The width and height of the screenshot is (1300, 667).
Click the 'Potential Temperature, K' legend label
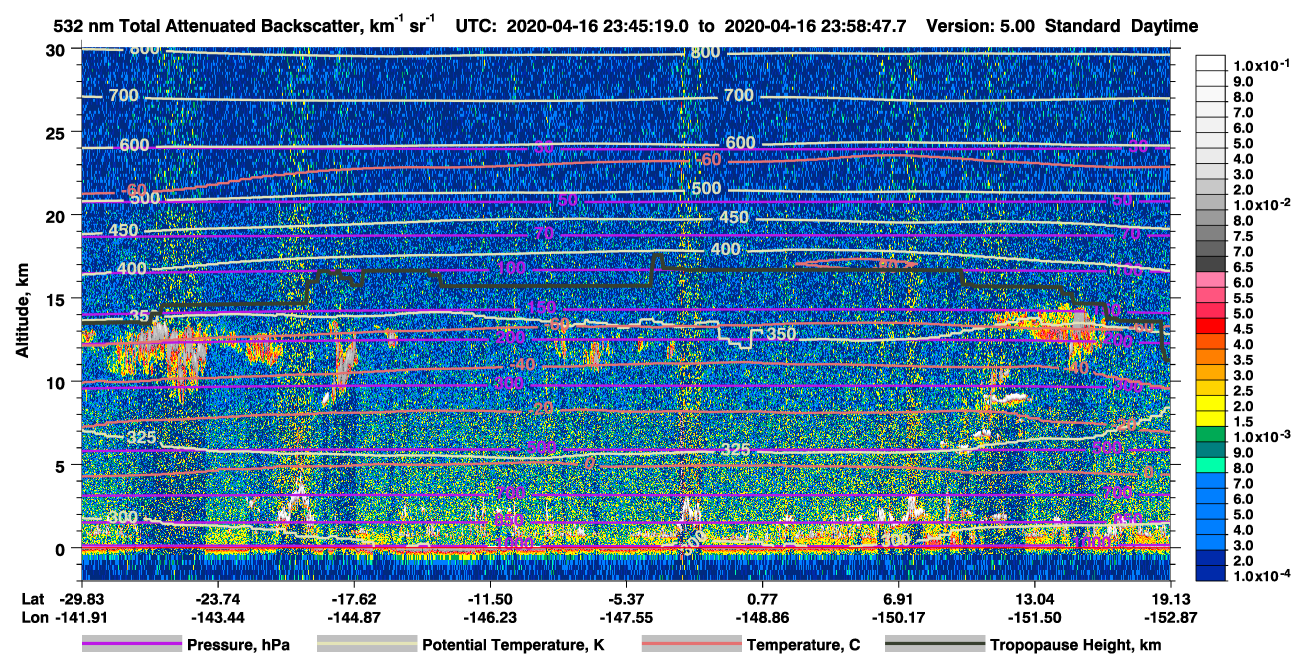(513, 646)
